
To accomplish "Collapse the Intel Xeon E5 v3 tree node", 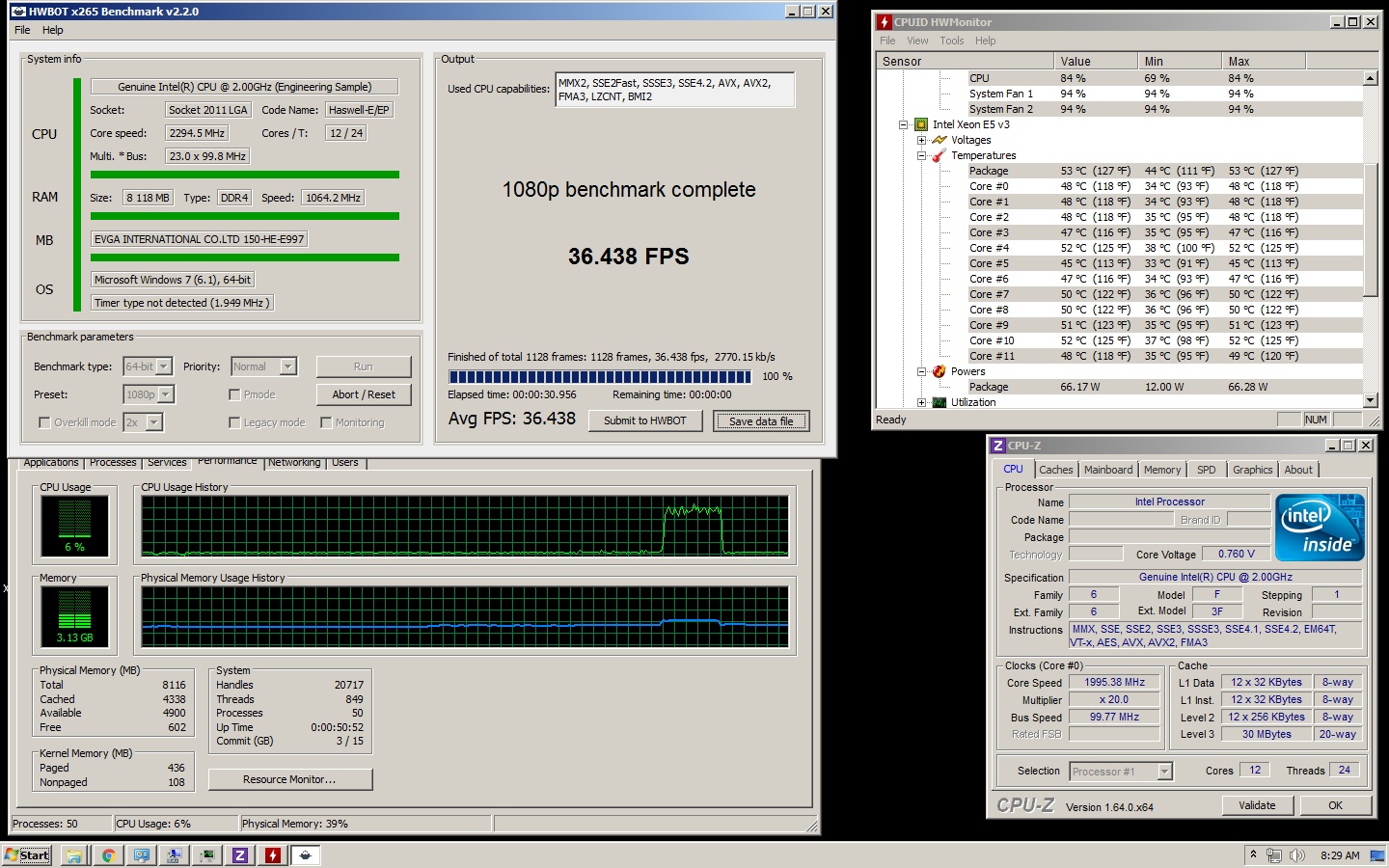I will click(904, 124).
